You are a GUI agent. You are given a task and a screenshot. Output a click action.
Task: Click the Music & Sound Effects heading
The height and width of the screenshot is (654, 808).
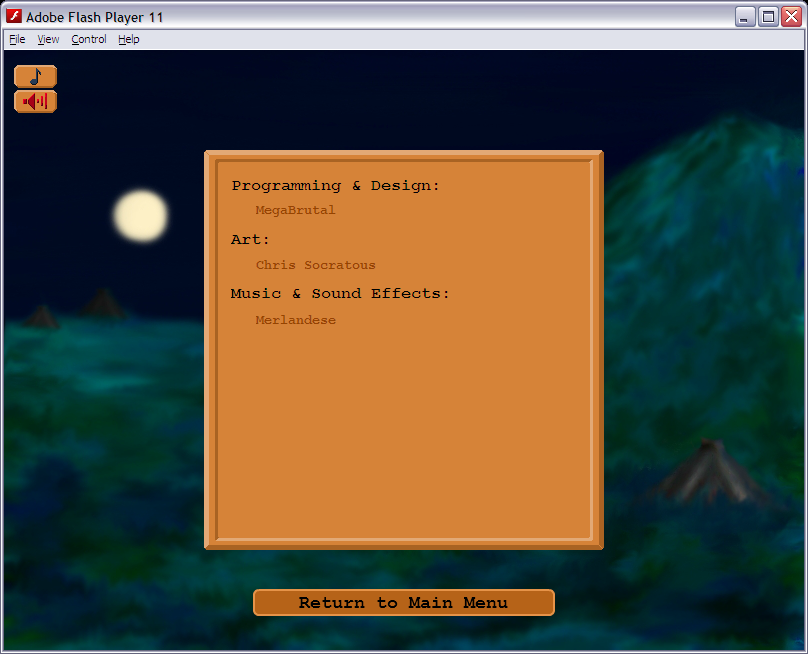coord(340,293)
